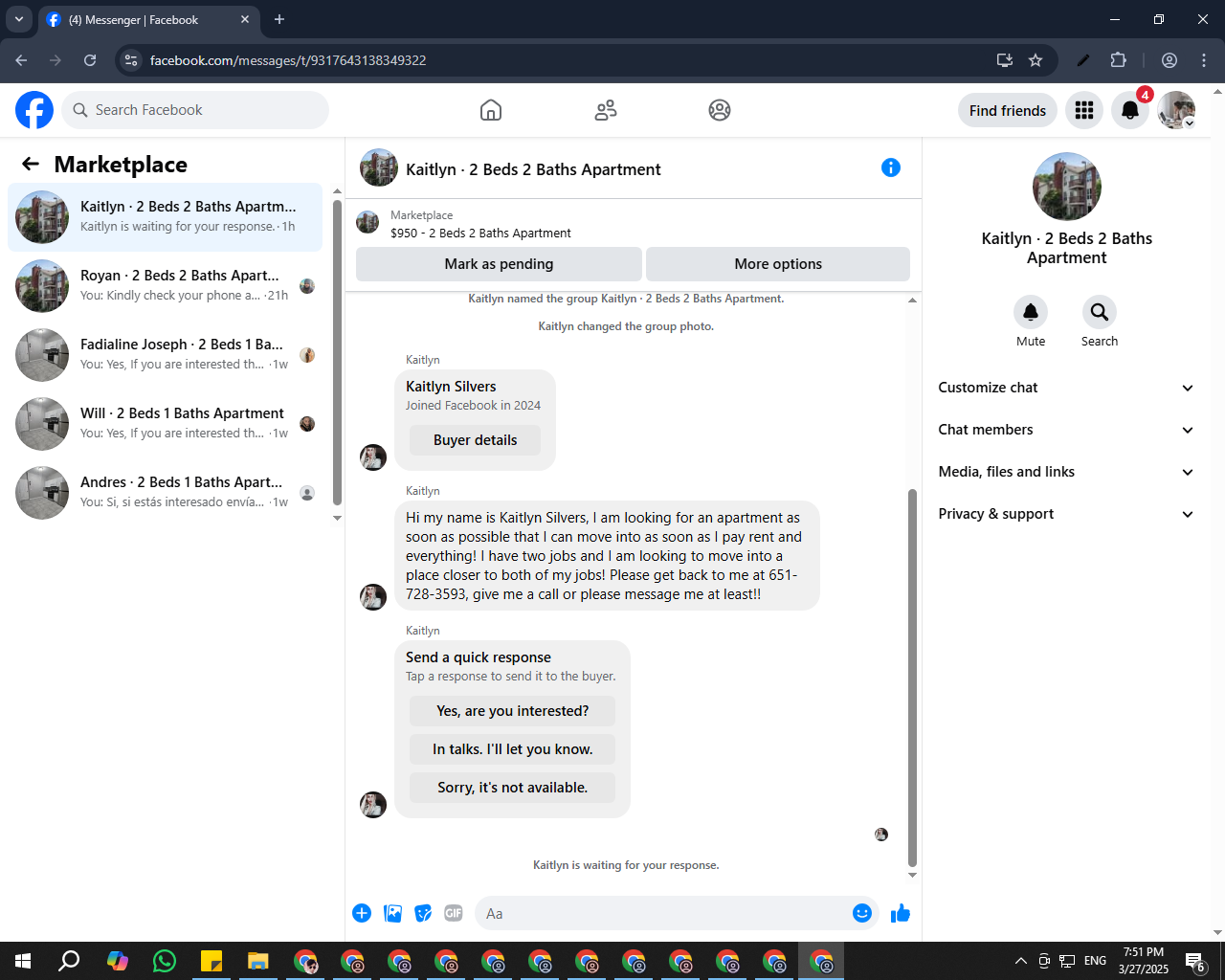Open a new browser tab
The height and width of the screenshot is (980, 1225).
(279, 19)
